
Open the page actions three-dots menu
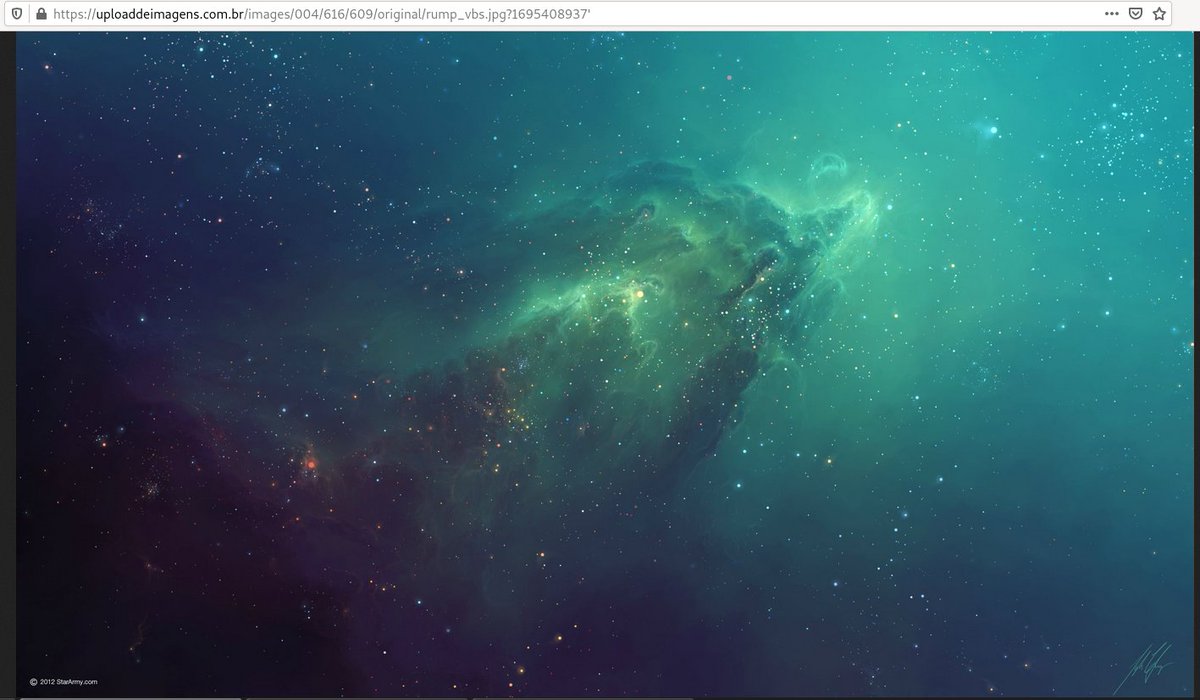1112,15
